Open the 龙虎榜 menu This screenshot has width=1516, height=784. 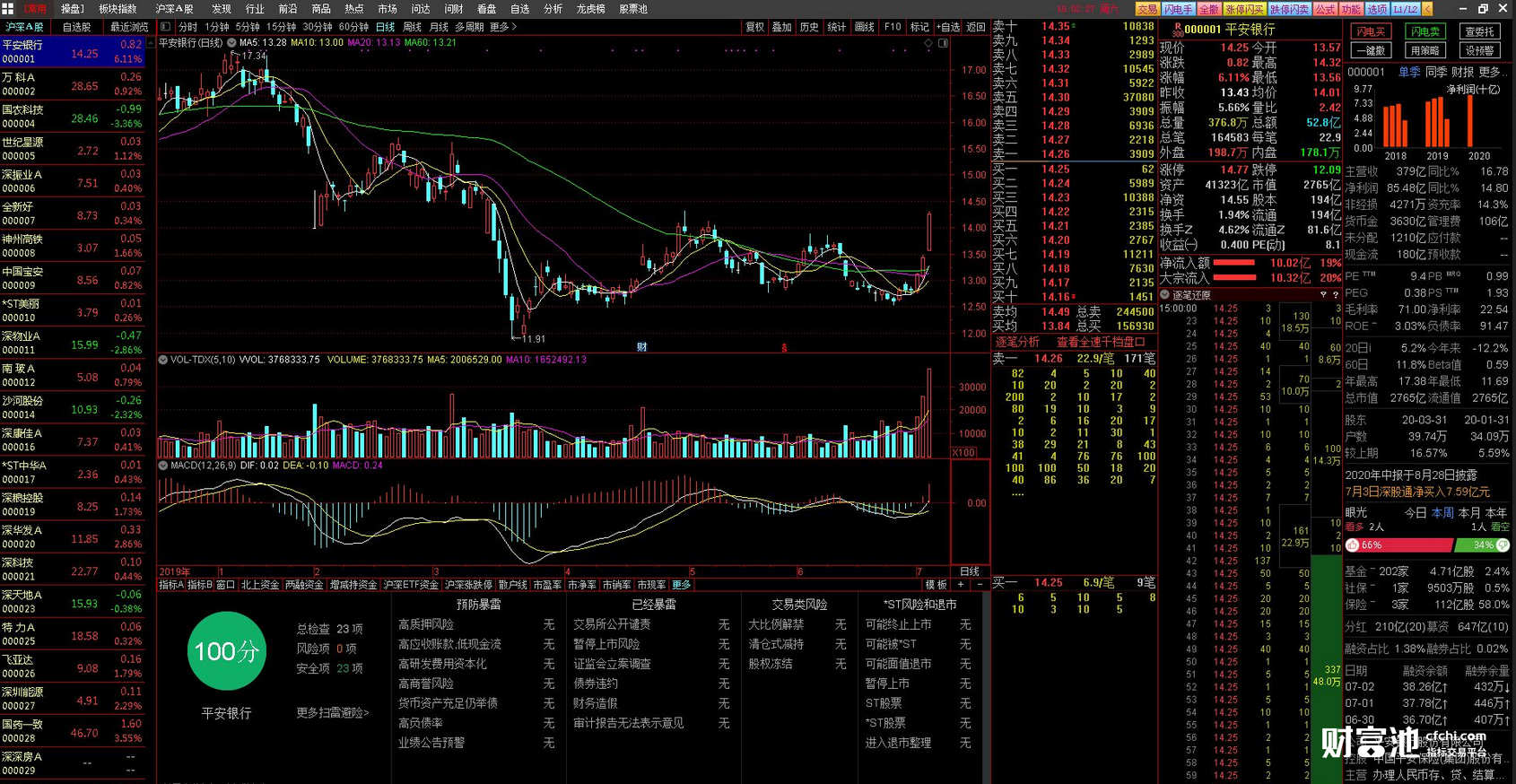(x=590, y=9)
